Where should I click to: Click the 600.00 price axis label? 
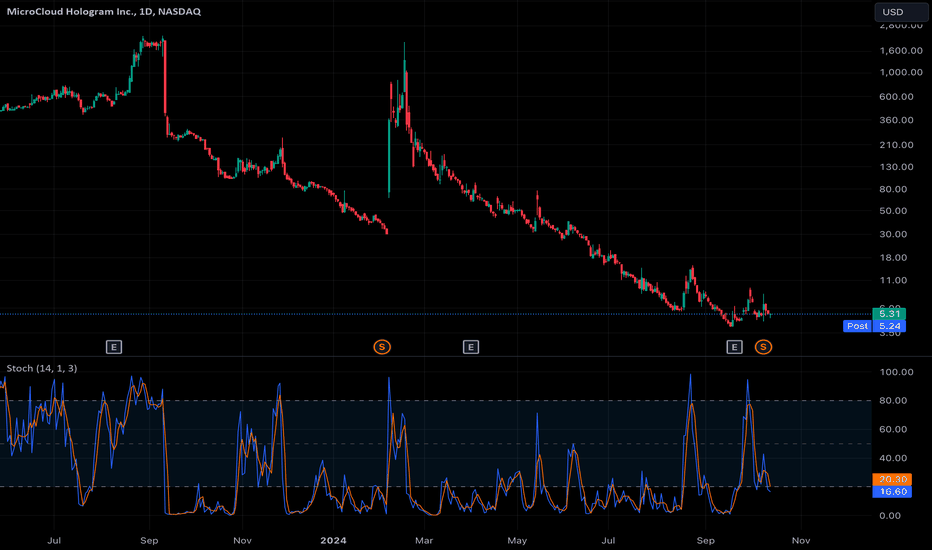point(896,96)
